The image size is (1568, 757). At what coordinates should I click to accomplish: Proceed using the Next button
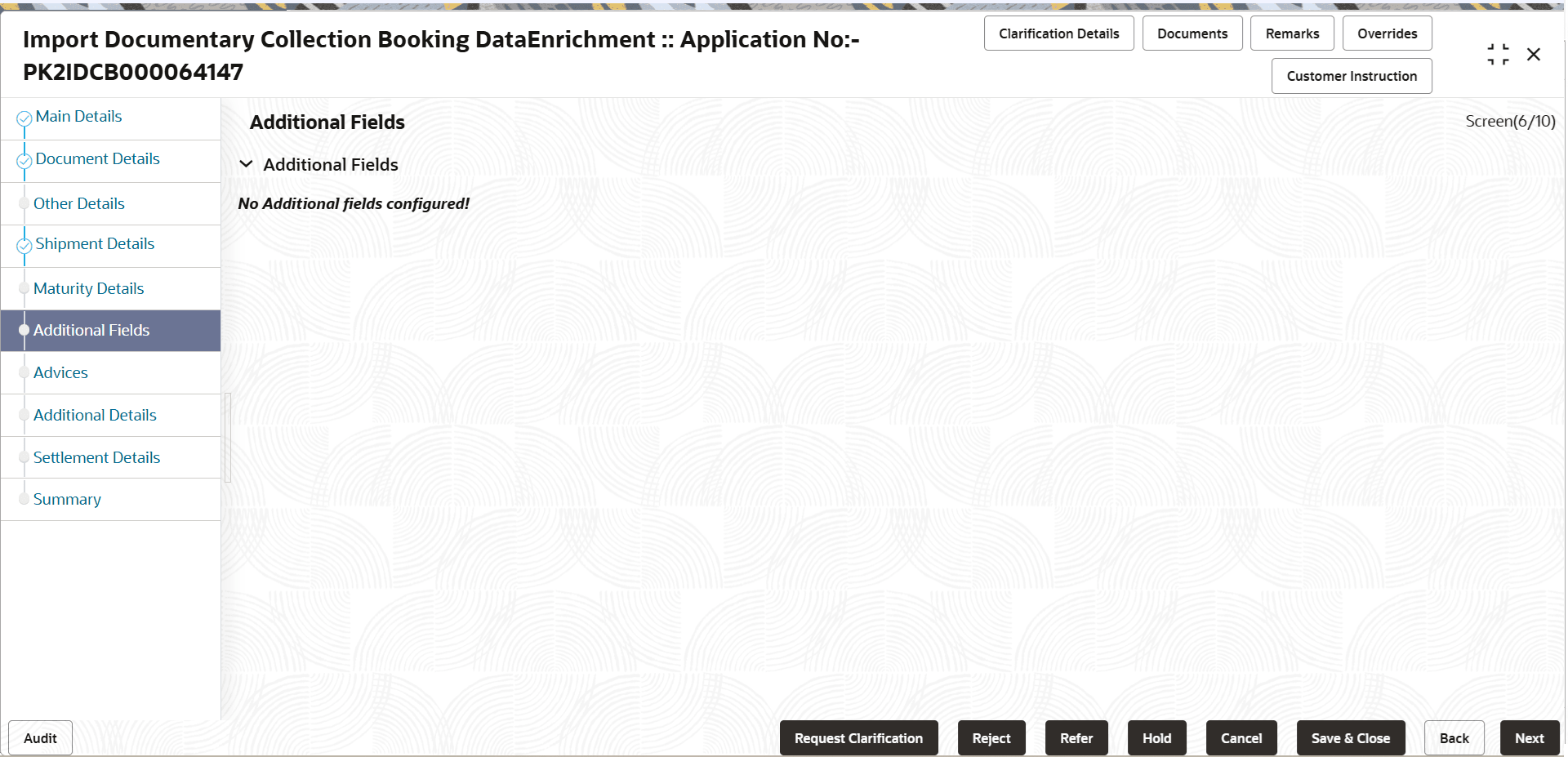(1530, 737)
